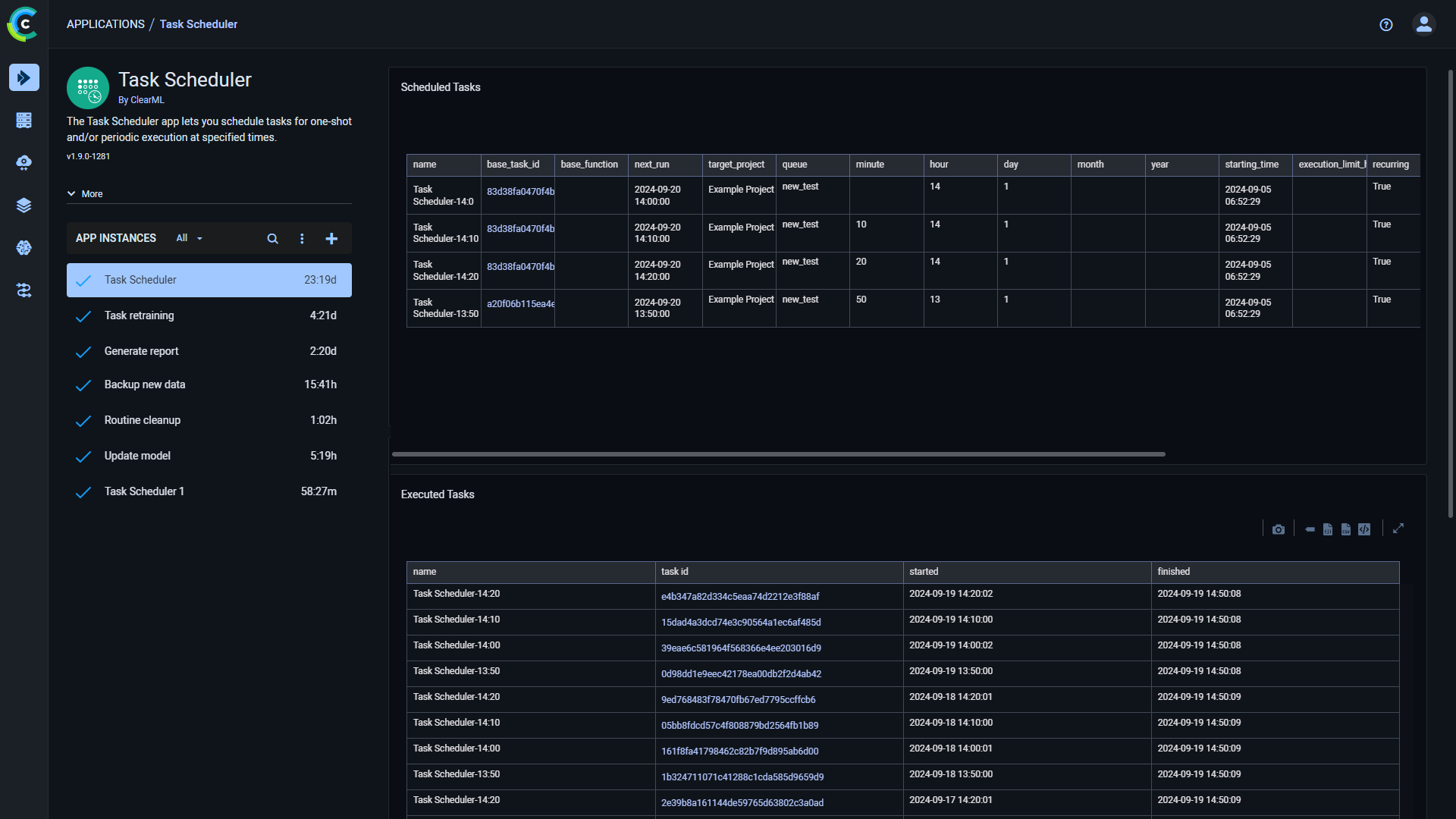Click the camera/screenshot icon in Executed Tasks

click(1278, 529)
